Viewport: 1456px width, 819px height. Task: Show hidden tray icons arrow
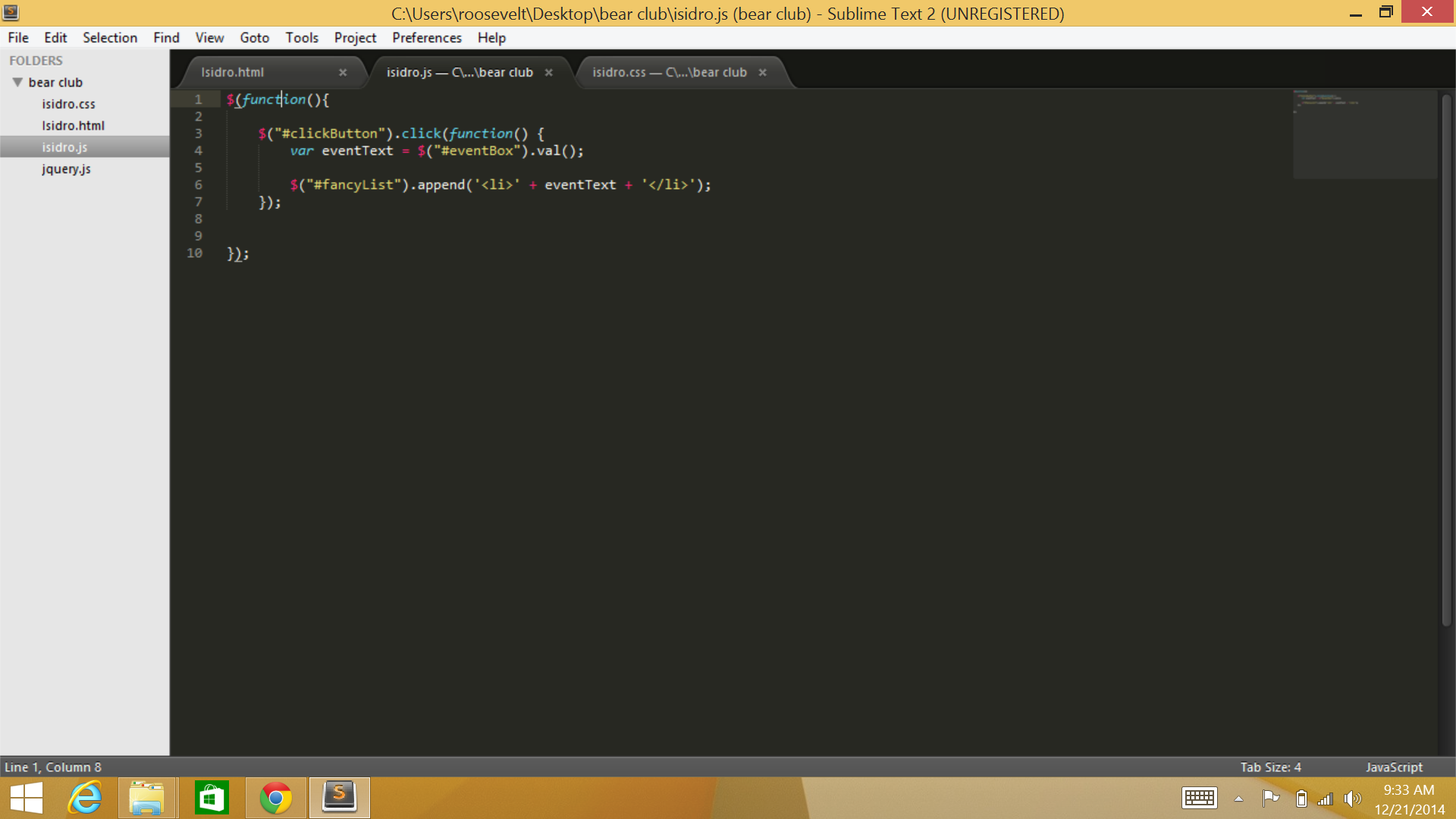(x=1238, y=799)
